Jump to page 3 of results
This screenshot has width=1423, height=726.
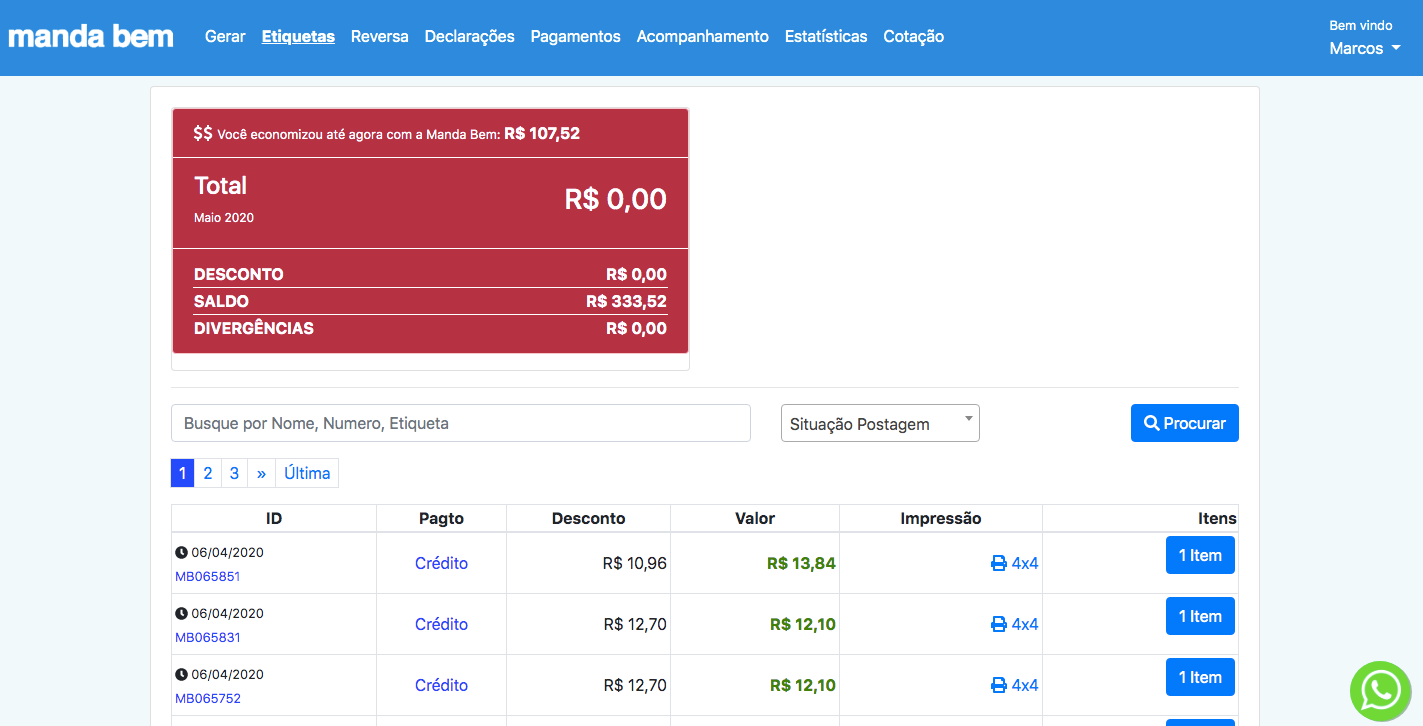click(x=234, y=473)
